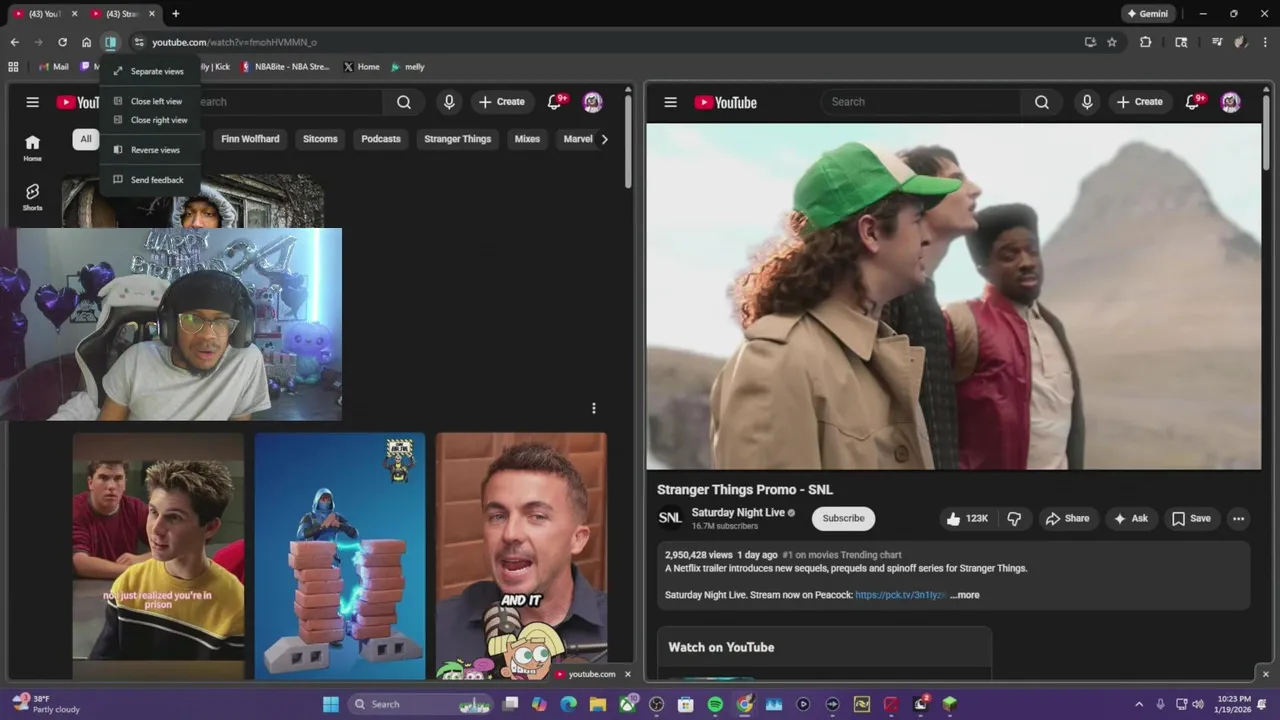Save the video to a playlist

click(x=1191, y=518)
